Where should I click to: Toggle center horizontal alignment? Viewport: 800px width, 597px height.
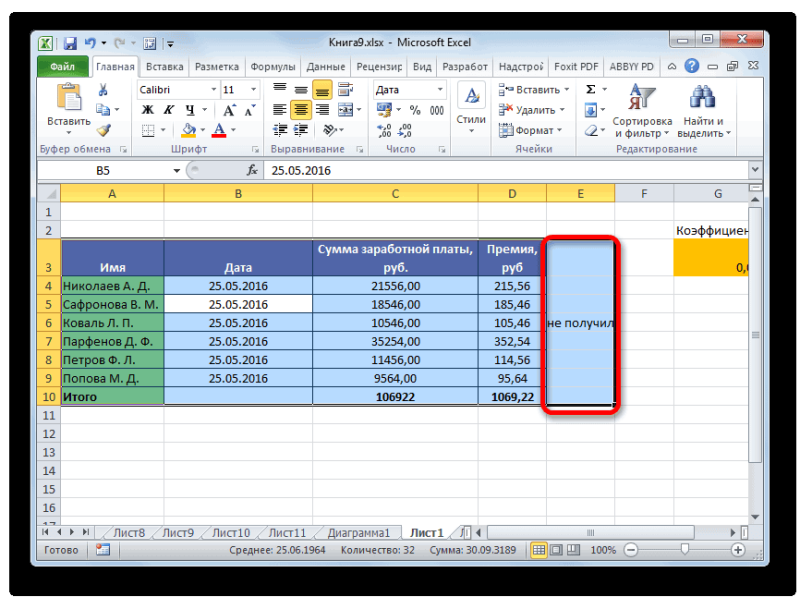tap(301, 110)
